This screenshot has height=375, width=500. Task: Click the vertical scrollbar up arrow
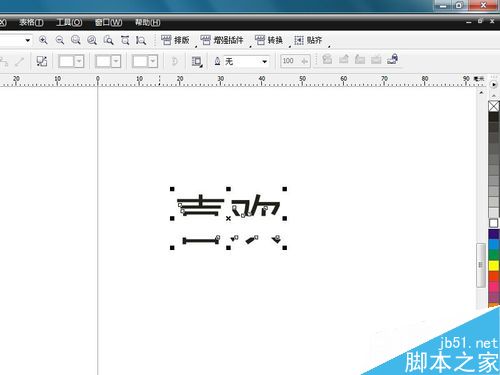[481, 93]
